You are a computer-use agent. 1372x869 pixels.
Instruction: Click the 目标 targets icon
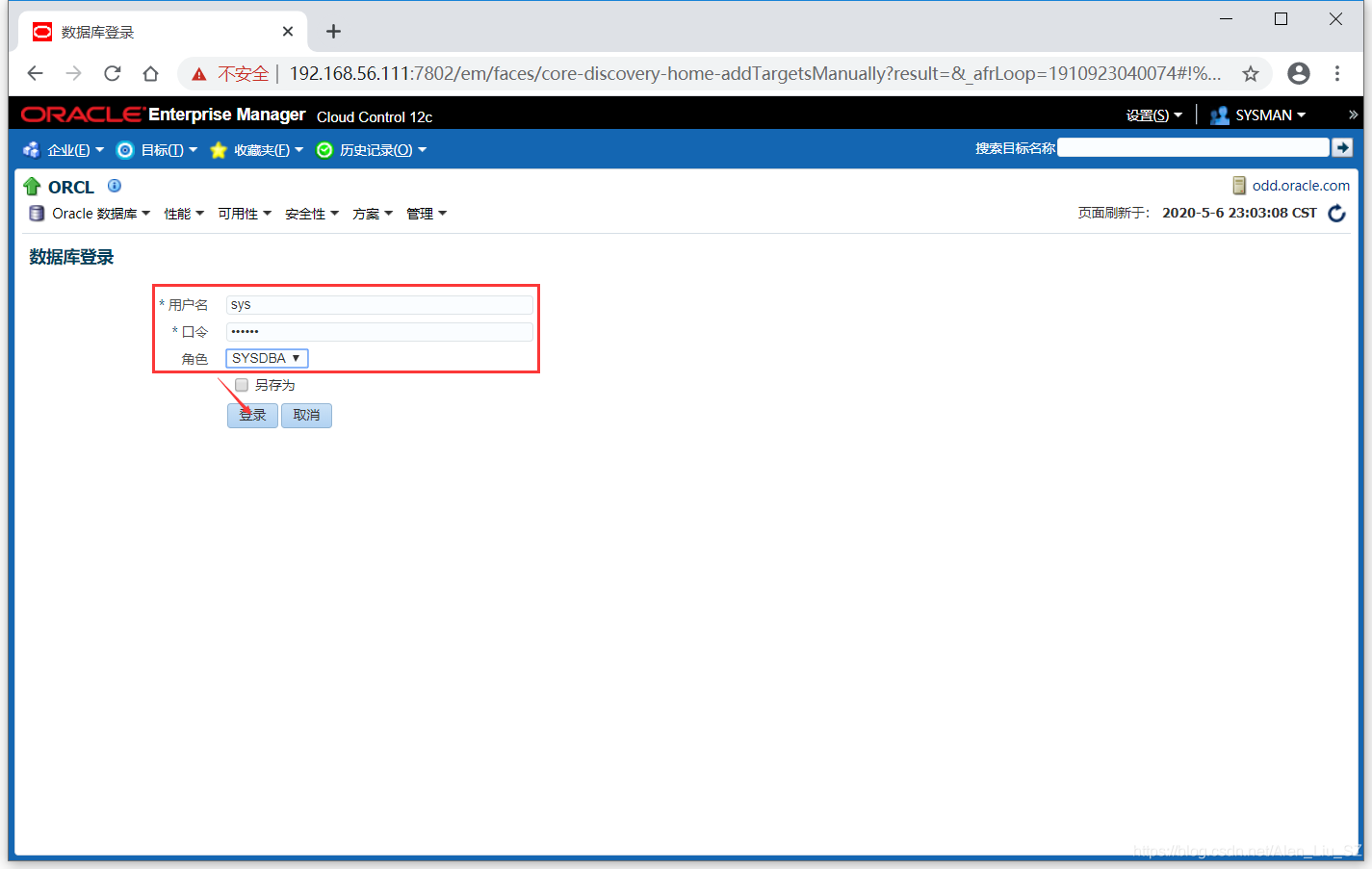click(x=125, y=150)
